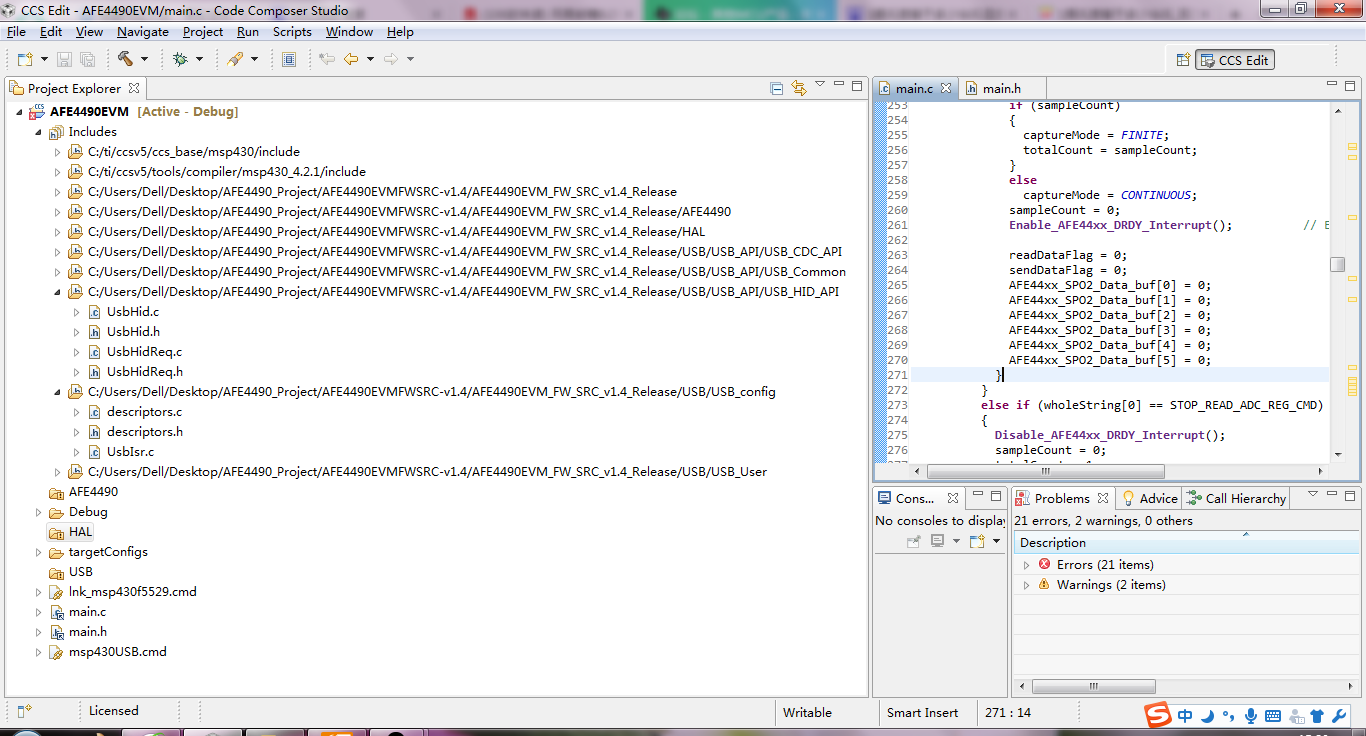Click the editor vertical scrollbar thumb
The height and width of the screenshot is (736, 1366).
coord(1337,264)
